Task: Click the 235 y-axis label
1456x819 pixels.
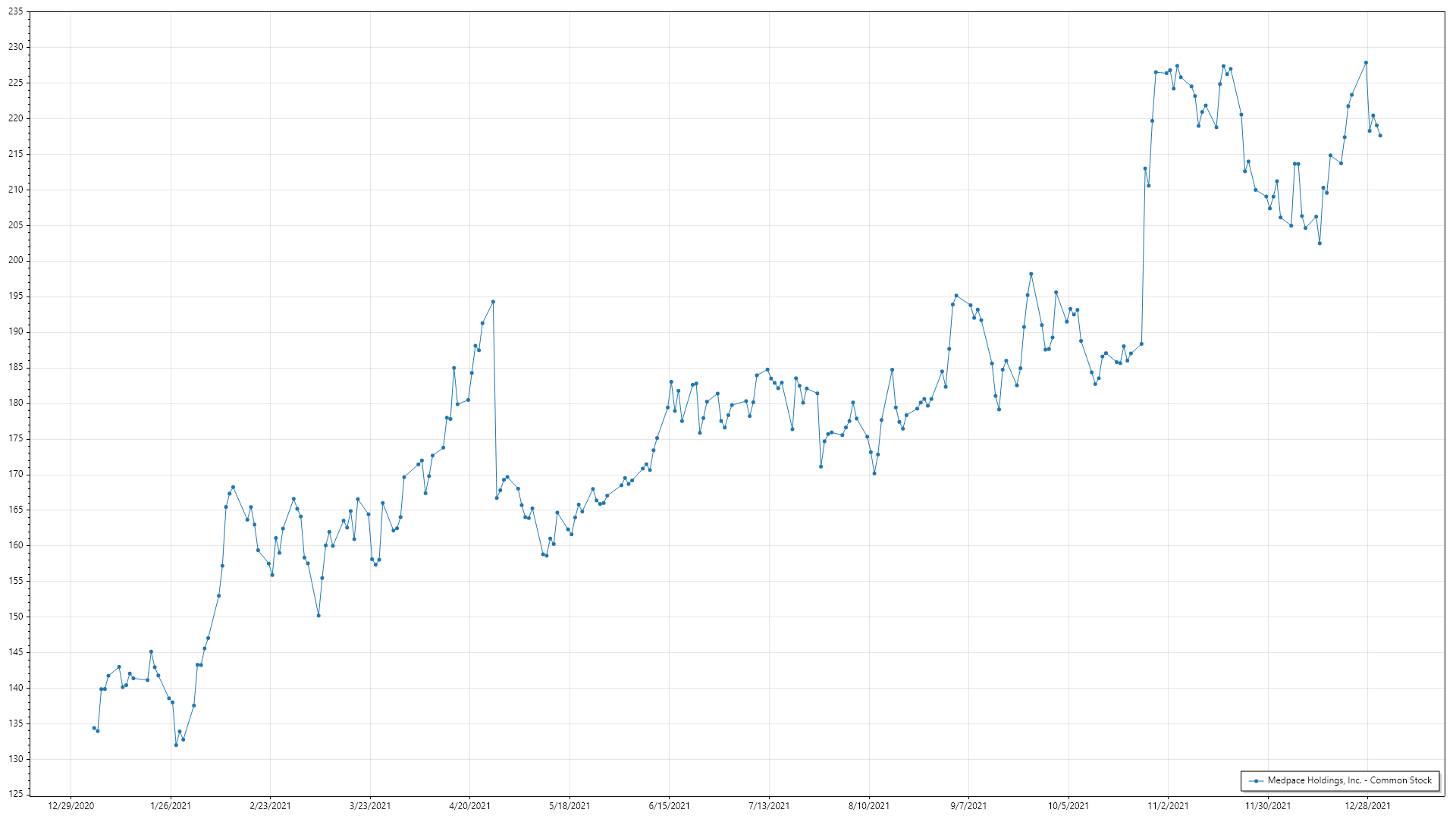Action: (x=15, y=12)
